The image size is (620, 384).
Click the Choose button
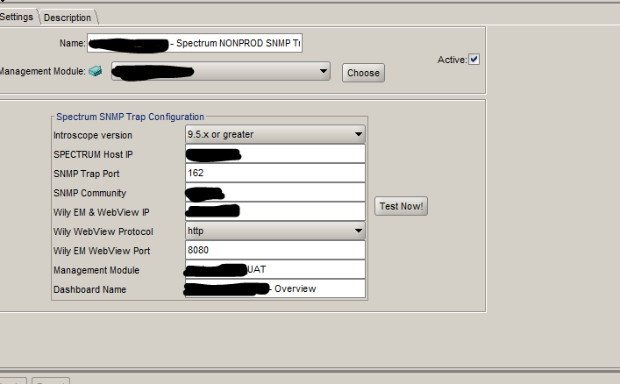pos(363,73)
